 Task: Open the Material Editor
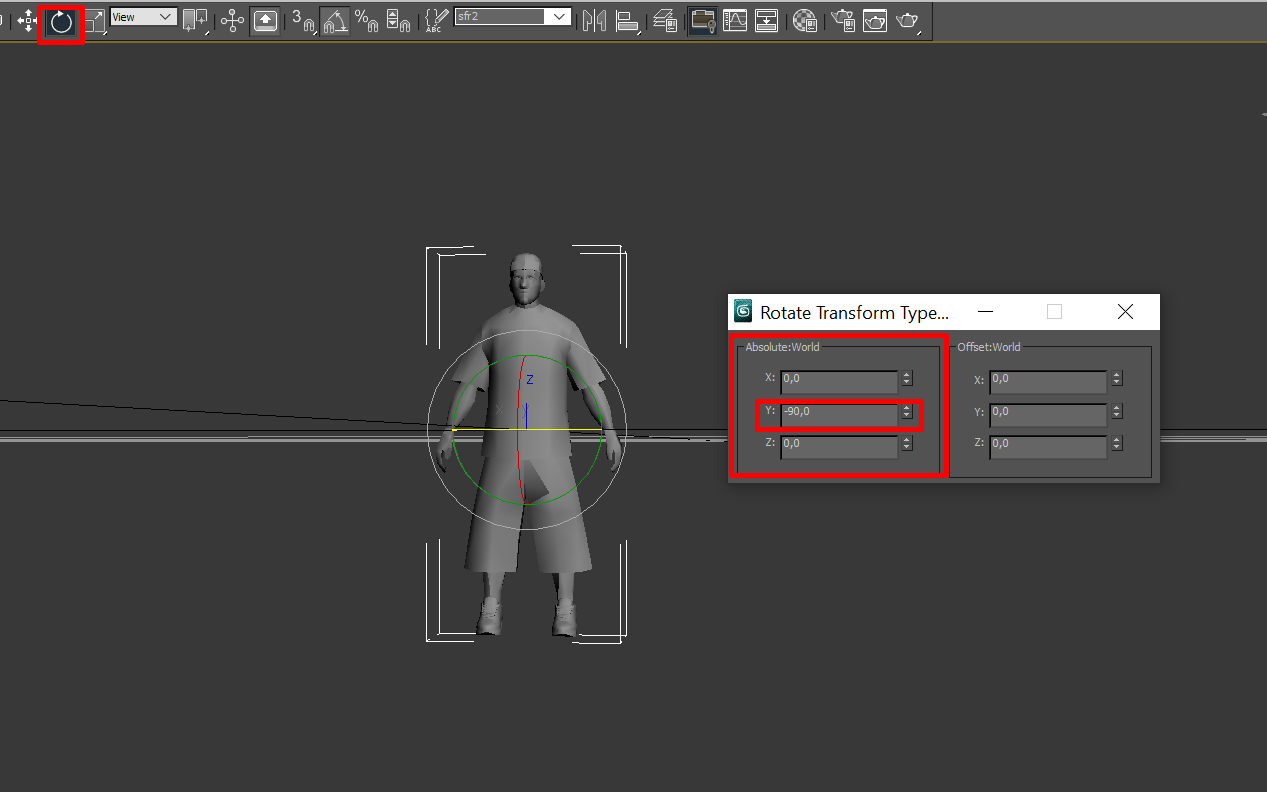point(804,20)
